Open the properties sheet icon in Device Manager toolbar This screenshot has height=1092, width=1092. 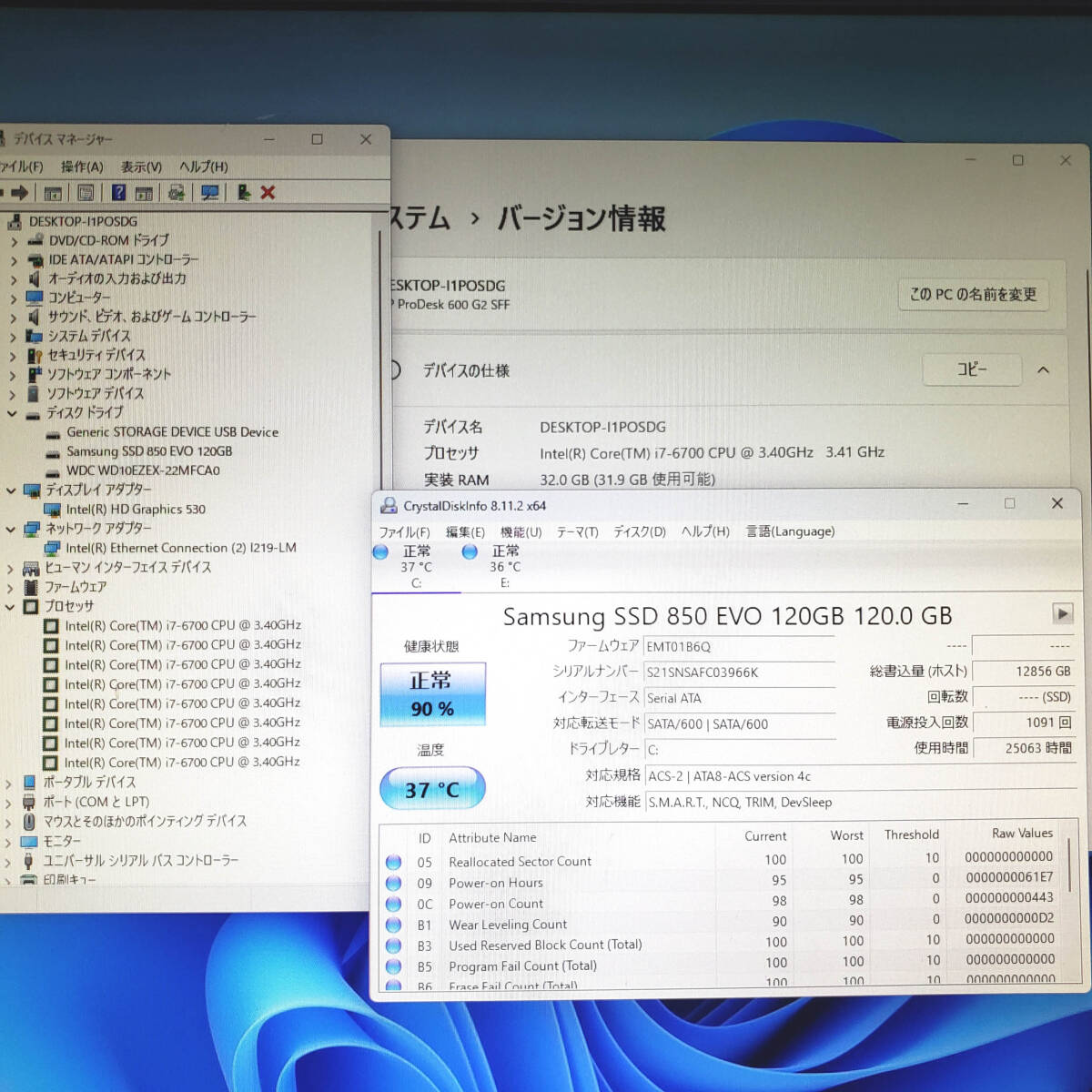point(86,193)
